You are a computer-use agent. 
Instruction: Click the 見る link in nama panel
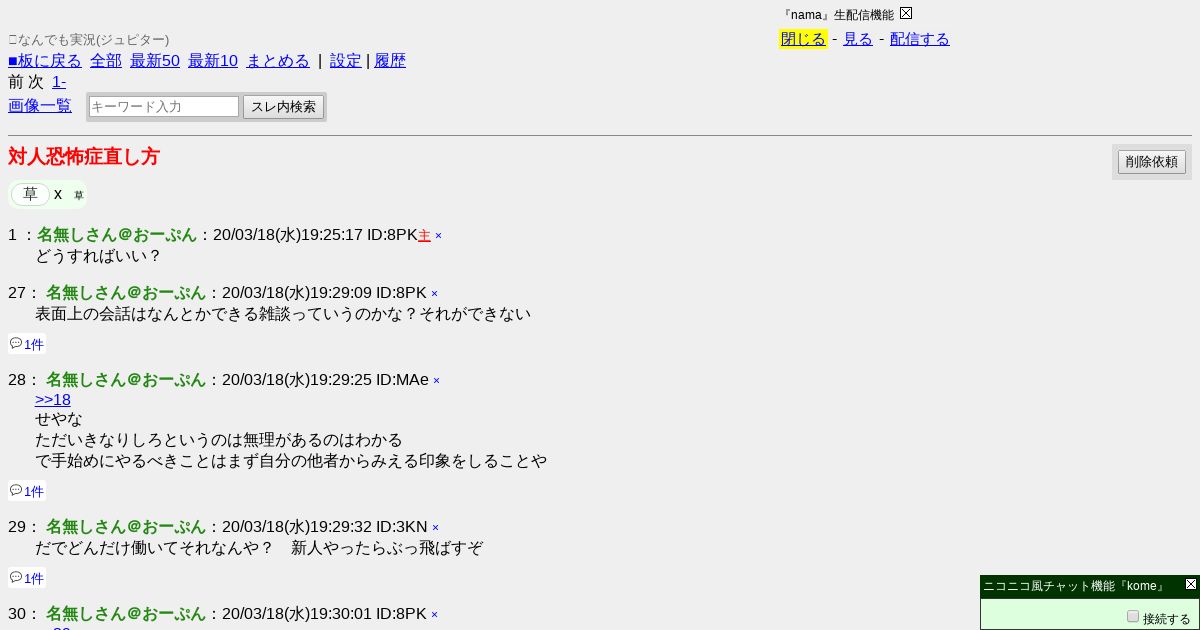[858, 39]
